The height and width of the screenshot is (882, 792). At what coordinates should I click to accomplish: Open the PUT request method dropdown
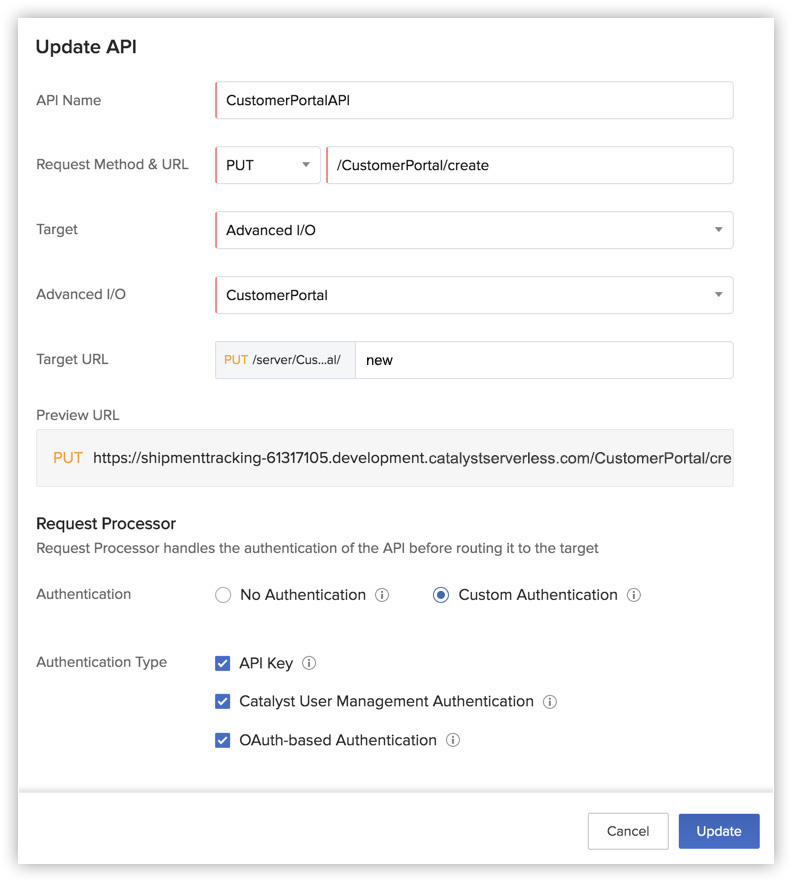[268, 166]
